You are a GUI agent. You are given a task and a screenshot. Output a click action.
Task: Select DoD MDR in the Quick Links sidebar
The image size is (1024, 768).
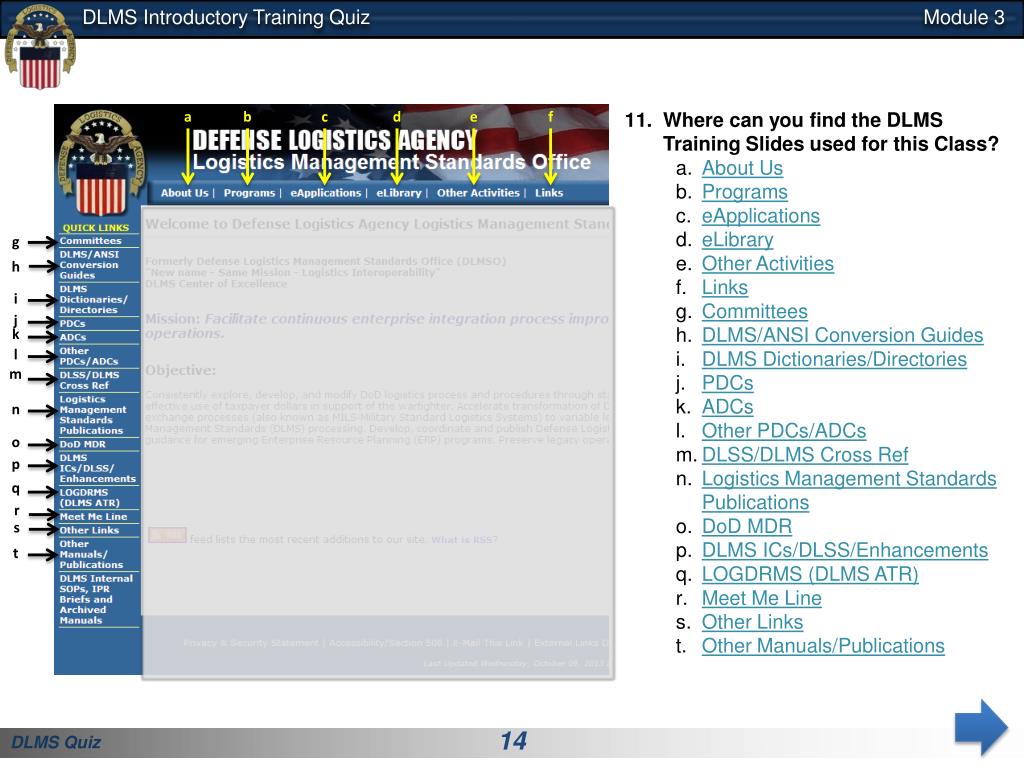coord(82,444)
